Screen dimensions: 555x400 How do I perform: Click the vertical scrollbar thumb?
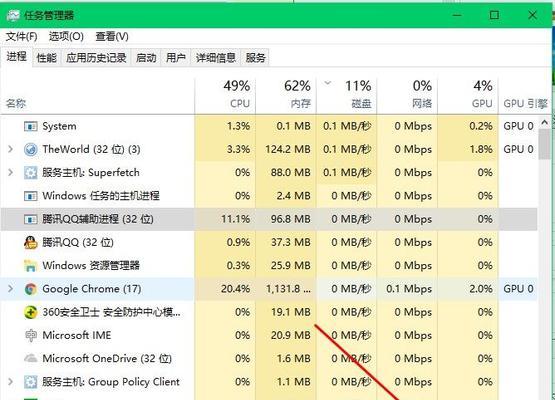(x=545, y=144)
